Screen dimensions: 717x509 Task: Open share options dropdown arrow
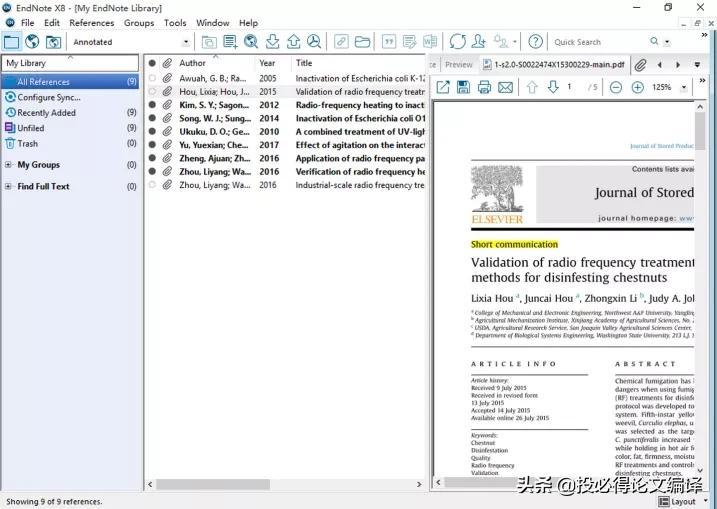[x=514, y=42]
